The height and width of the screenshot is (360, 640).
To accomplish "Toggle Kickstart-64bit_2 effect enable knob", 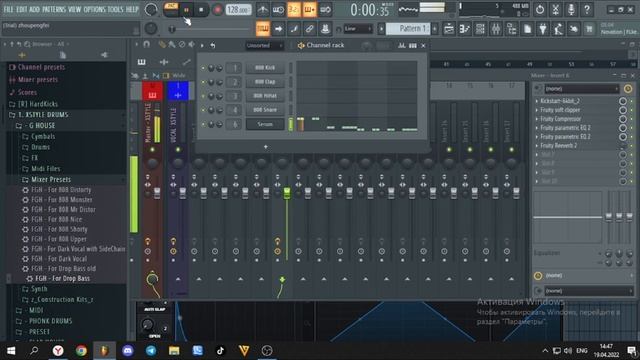I will 623,101.
